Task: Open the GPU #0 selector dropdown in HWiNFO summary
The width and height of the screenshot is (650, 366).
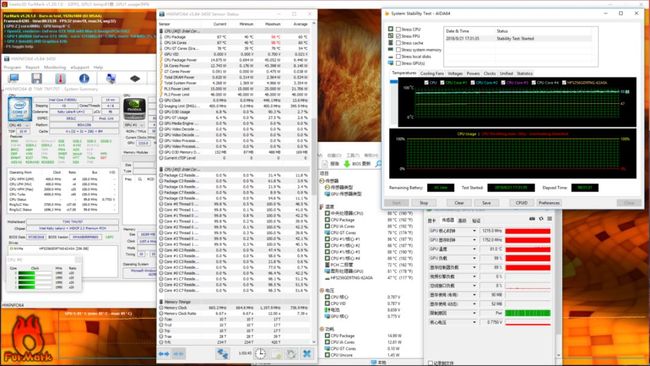Action: click(x=134, y=125)
